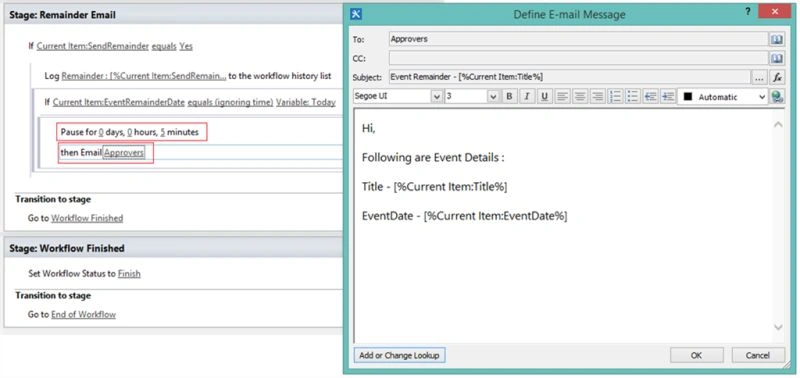
Task: Click OK in Define E-mail Message
Action: [x=696, y=356]
